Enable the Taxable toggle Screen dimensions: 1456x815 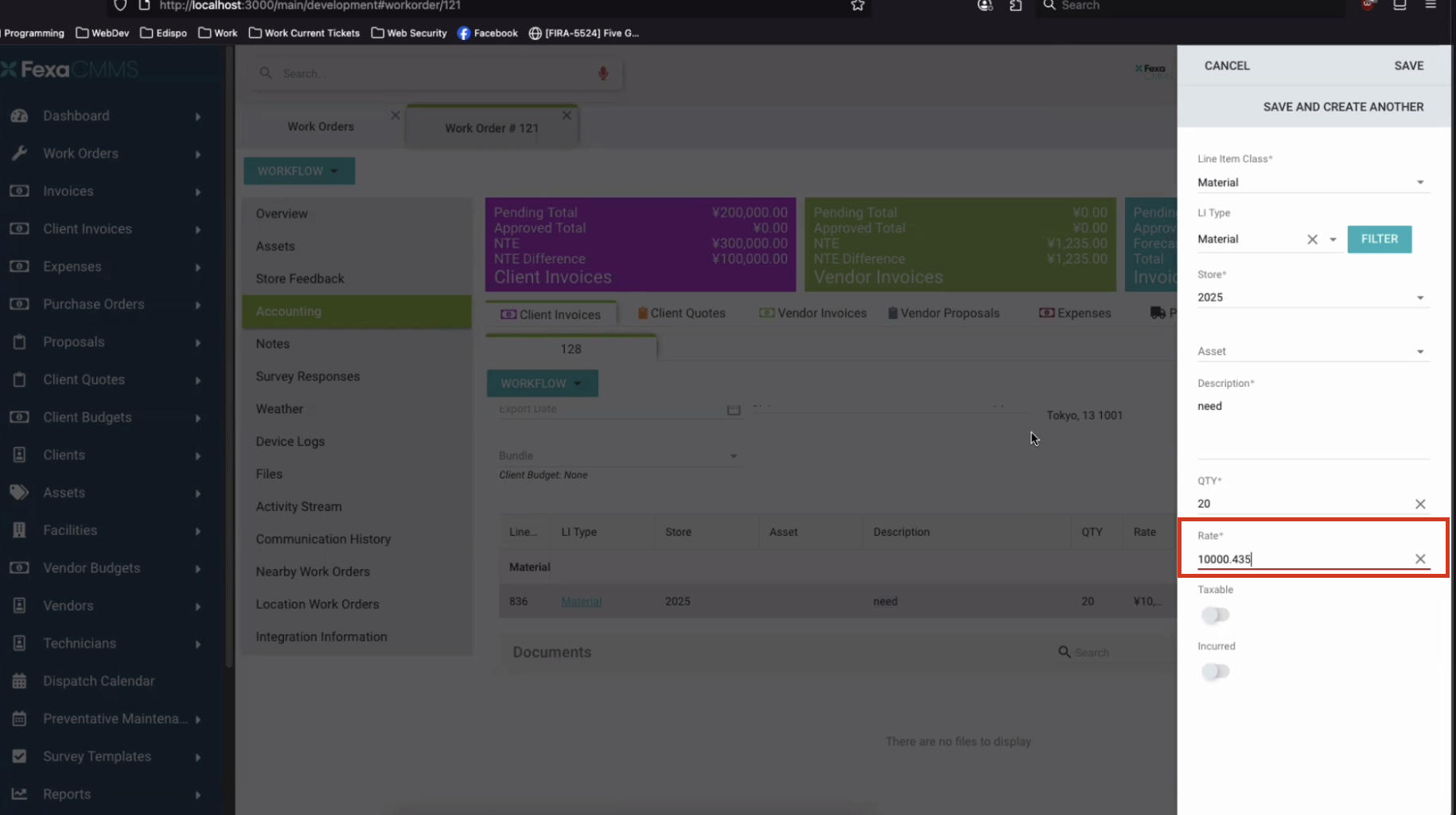pos(1215,614)
